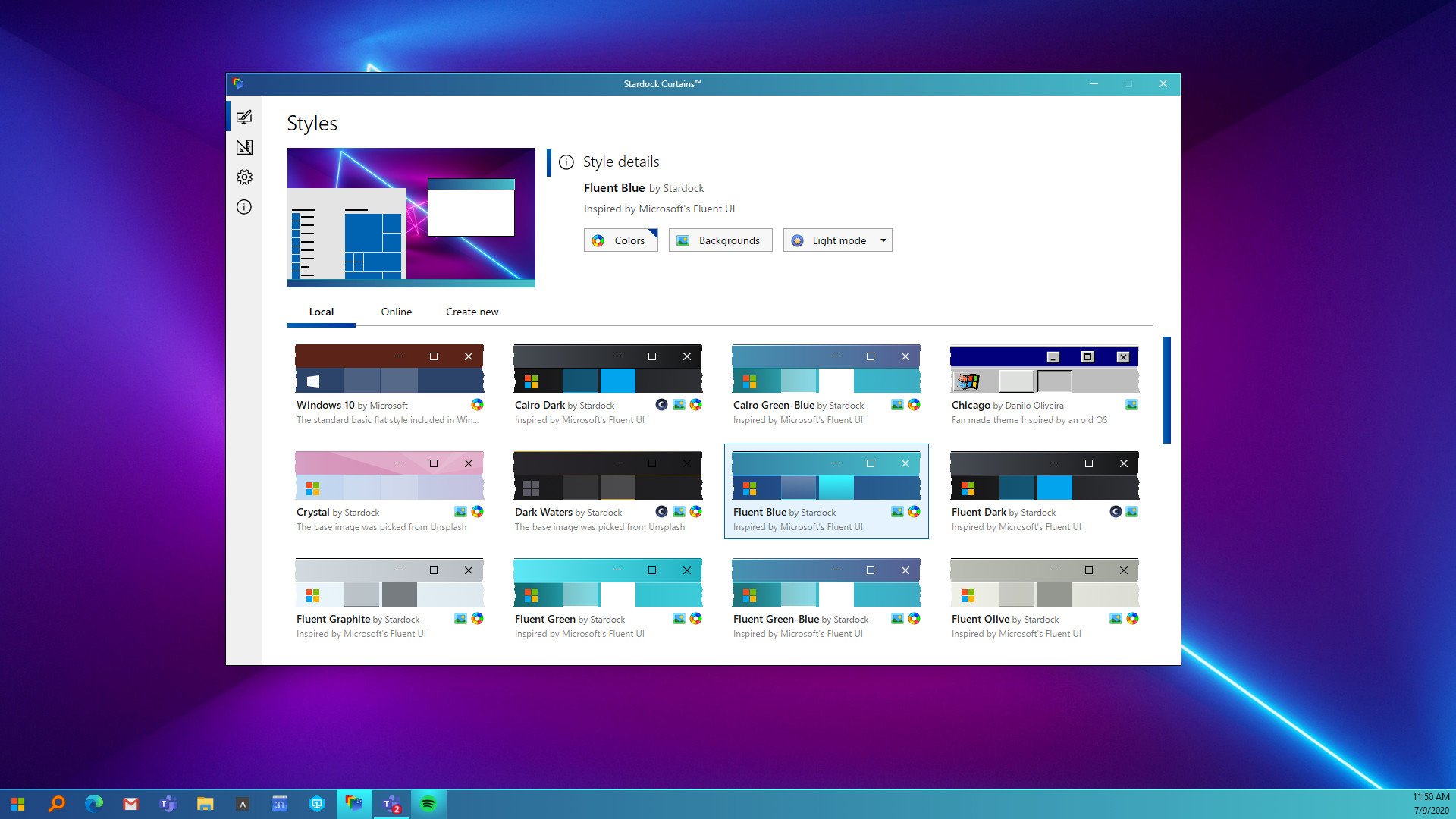1456x819 pixels.
Task: Open the info panel in the sidebar
Action: [x=244, y=207]
